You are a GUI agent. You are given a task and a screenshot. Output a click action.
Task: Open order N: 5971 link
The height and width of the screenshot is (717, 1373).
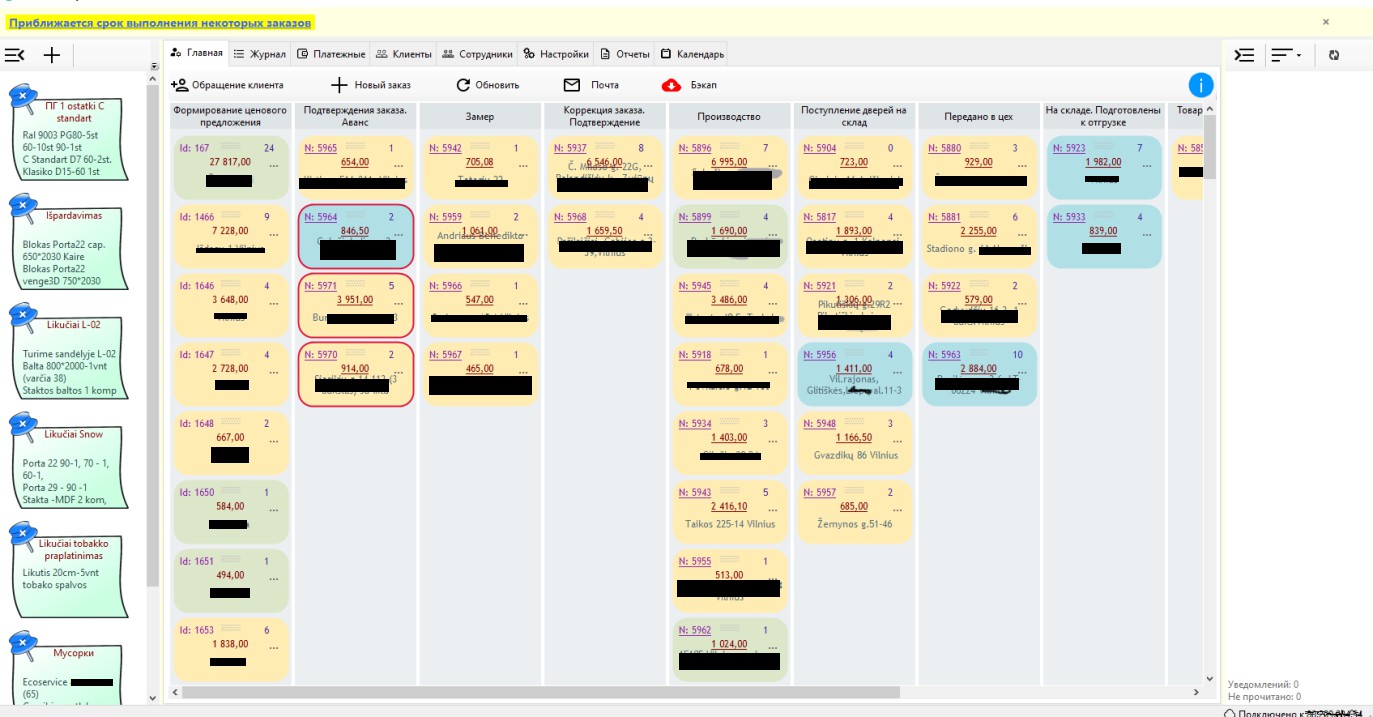[x=321, y=286]
